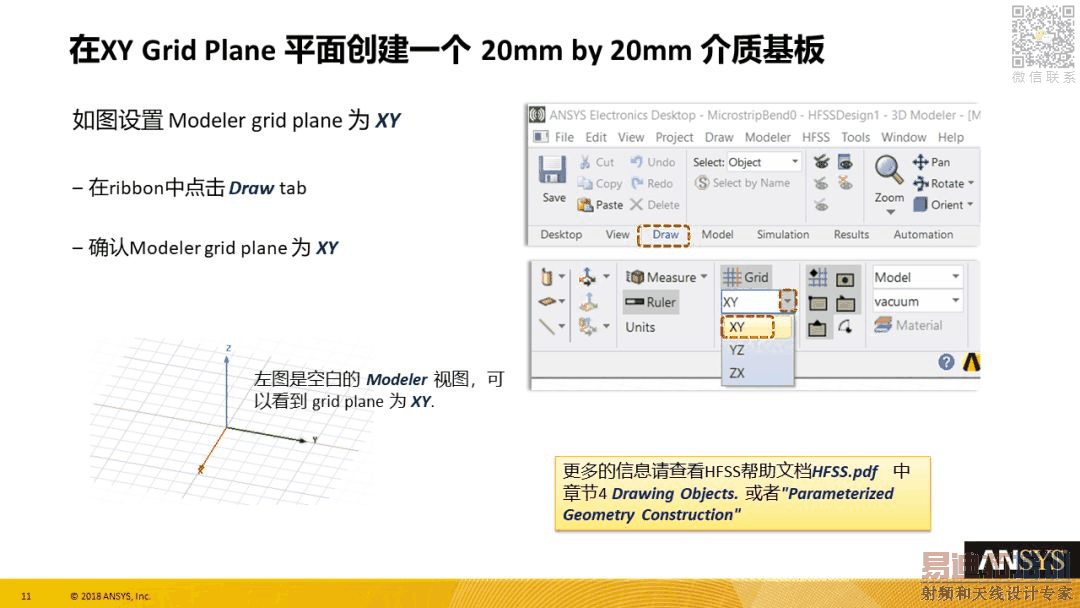Click the curved arc snap icon
Image resolution: width=1080 pixels, height=608 pixels.
point(845,326)
